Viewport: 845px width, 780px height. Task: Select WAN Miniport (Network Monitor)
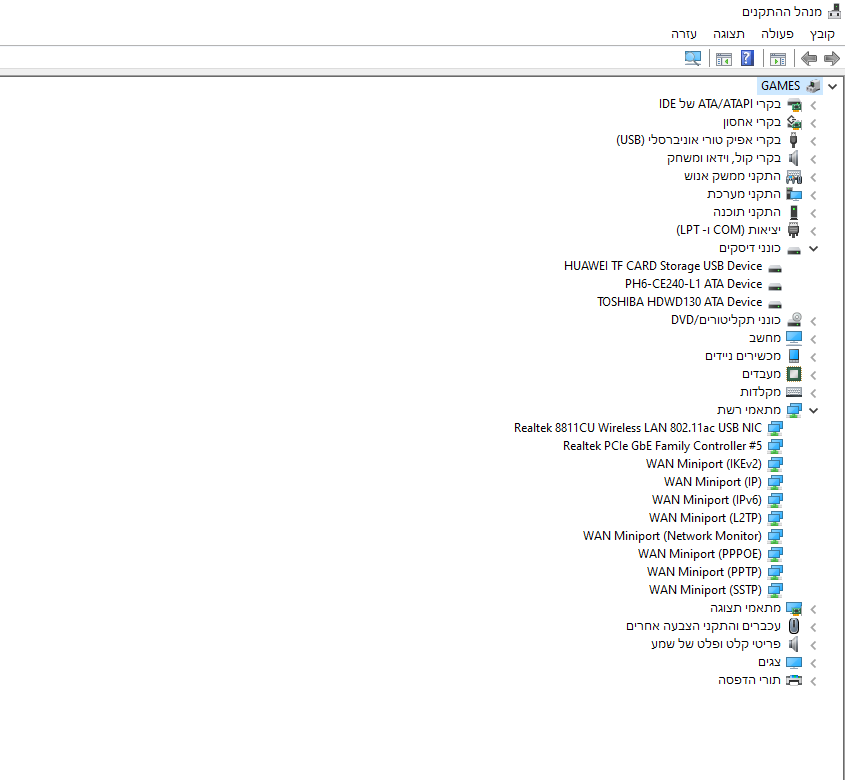673,536
